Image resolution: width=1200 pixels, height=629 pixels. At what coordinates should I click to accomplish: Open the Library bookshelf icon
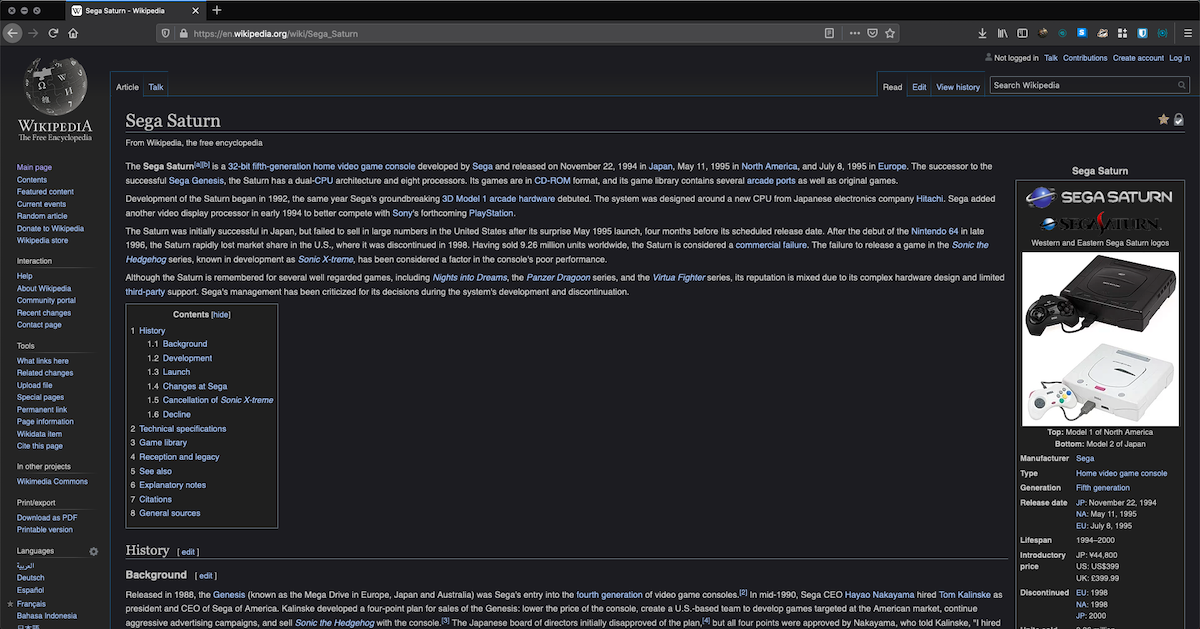(x=1003, y=33)
